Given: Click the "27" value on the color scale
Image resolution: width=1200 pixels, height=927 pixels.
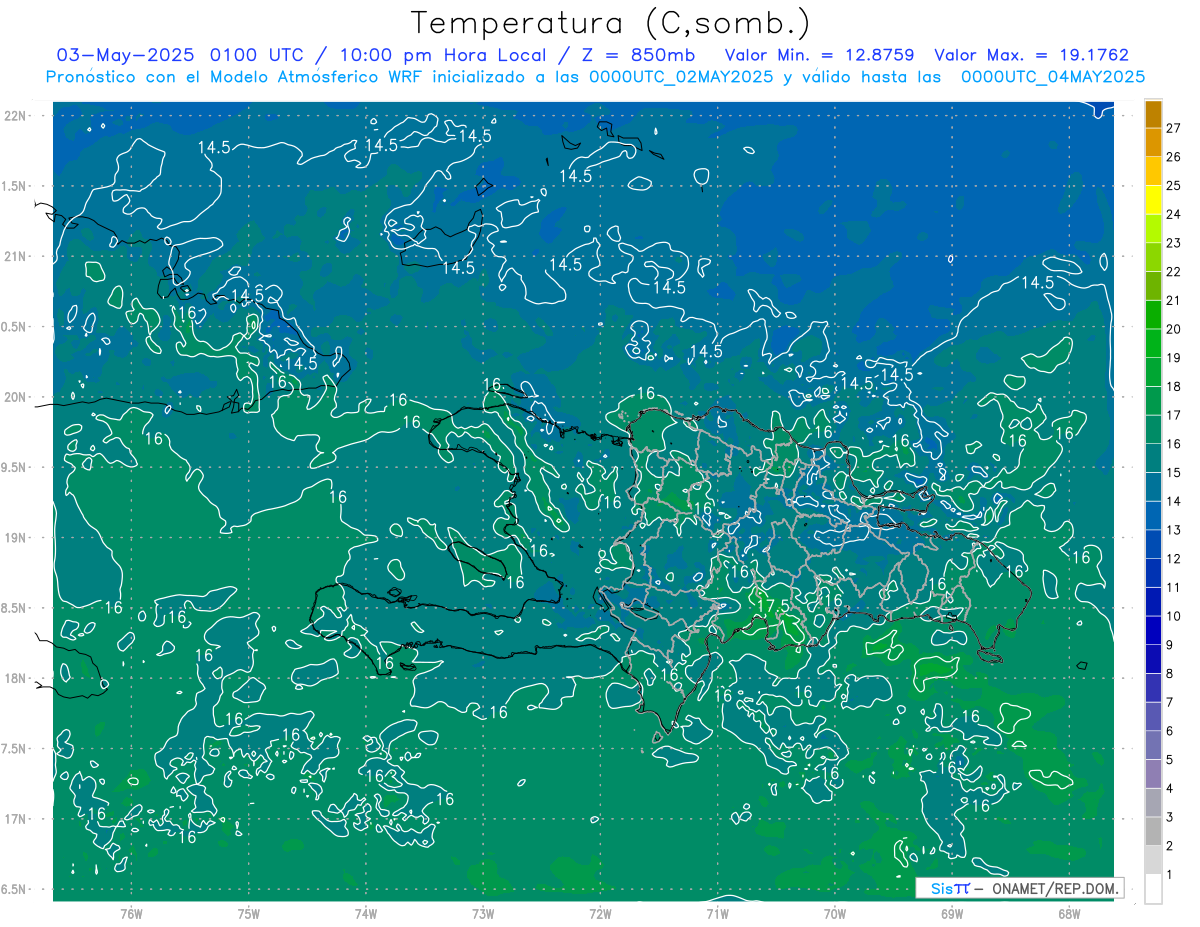Looking at the screenshot, I should tap(1173, 128).
